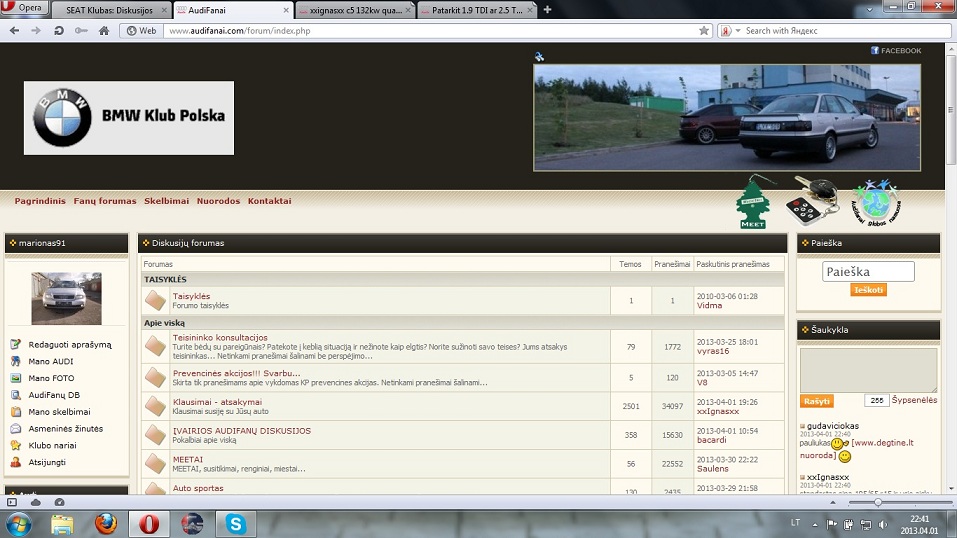The width and height of the screenshot is (957, 538).
Task: Go forward with the forward arrow
Action: point(36,31)
